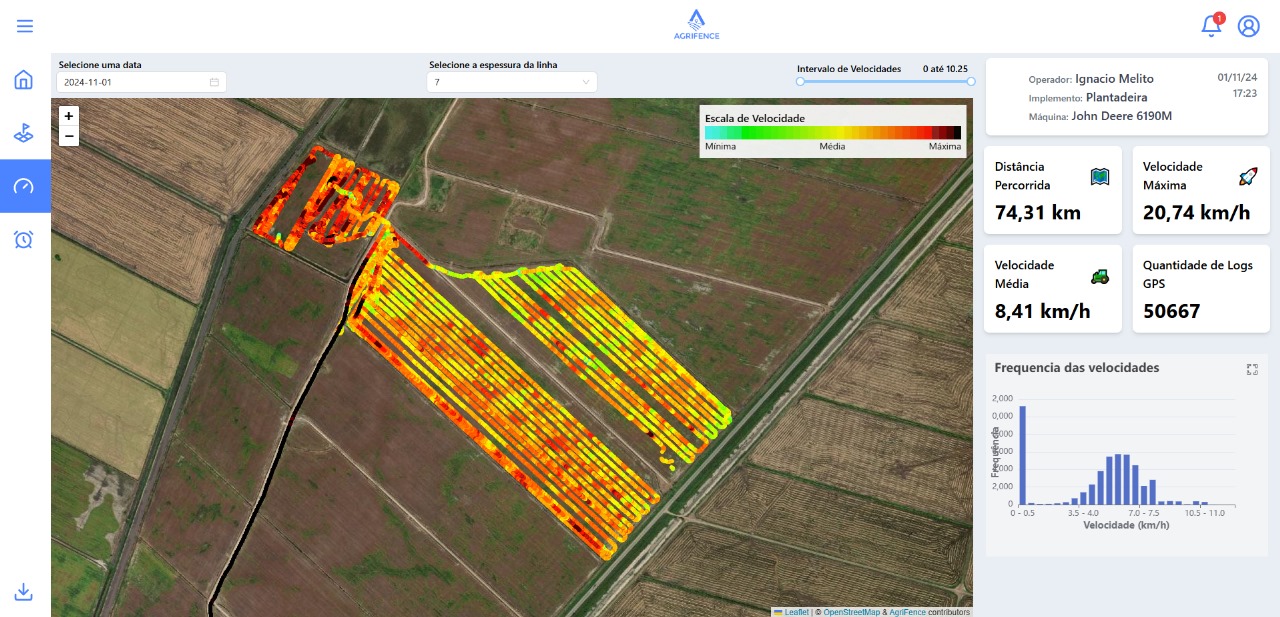Expand the speed frequency chart to fullscreen
1280x617 pixels.
(1252, 369)
